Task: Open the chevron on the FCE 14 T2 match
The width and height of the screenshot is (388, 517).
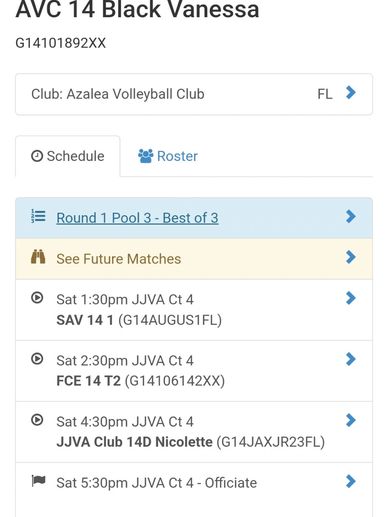Action: 351,359
